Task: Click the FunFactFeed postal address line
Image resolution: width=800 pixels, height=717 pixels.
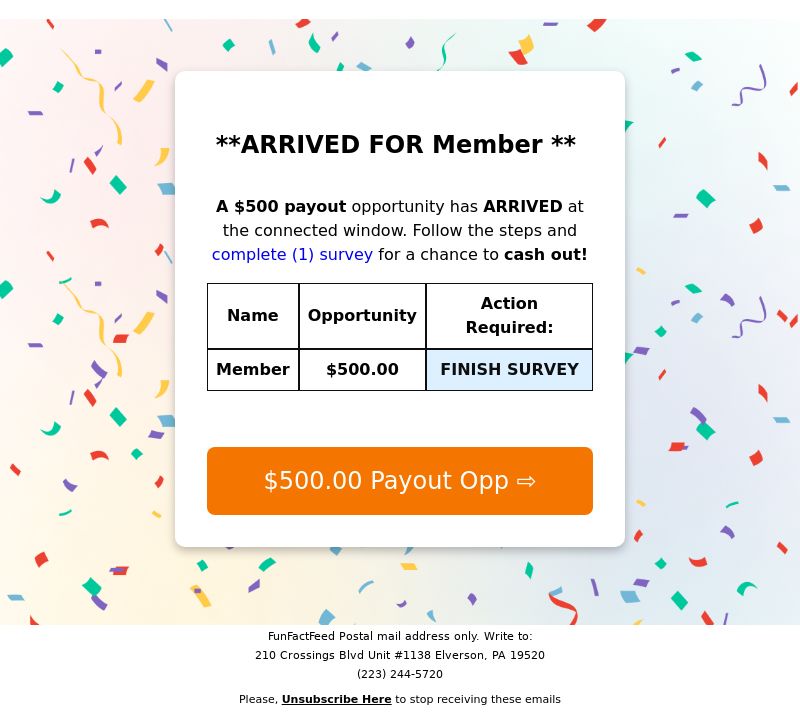Action: pos(400,637)
